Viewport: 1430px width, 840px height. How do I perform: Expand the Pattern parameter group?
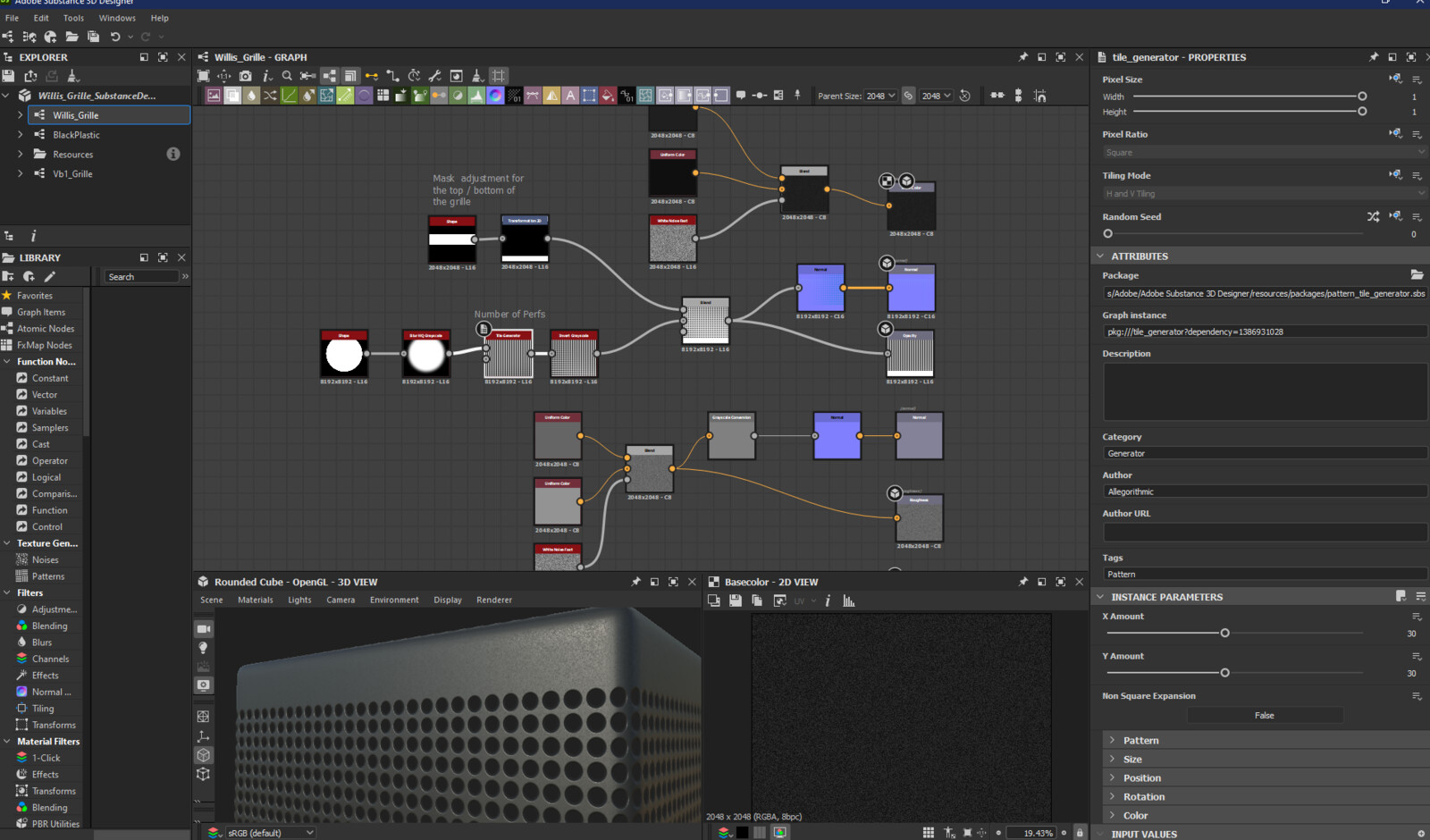[1112, 741]
